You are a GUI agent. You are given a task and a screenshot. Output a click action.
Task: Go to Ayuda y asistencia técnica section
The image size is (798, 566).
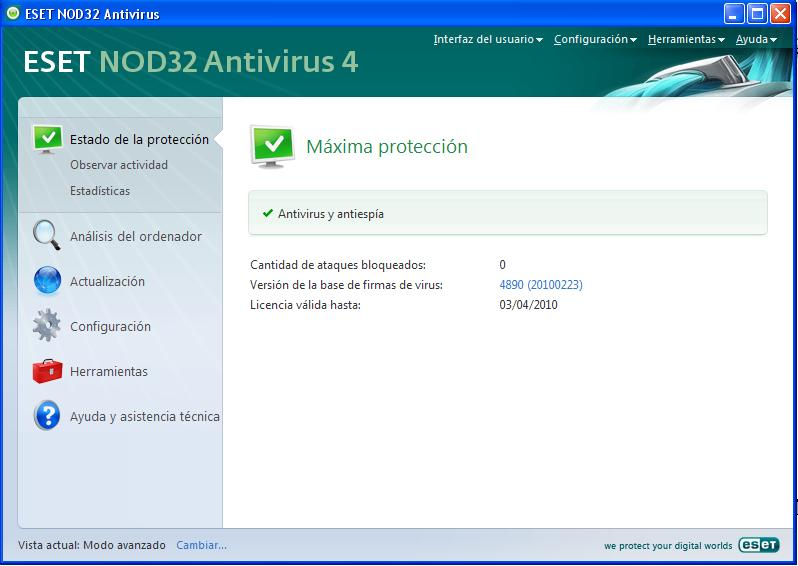pos(144,417)
